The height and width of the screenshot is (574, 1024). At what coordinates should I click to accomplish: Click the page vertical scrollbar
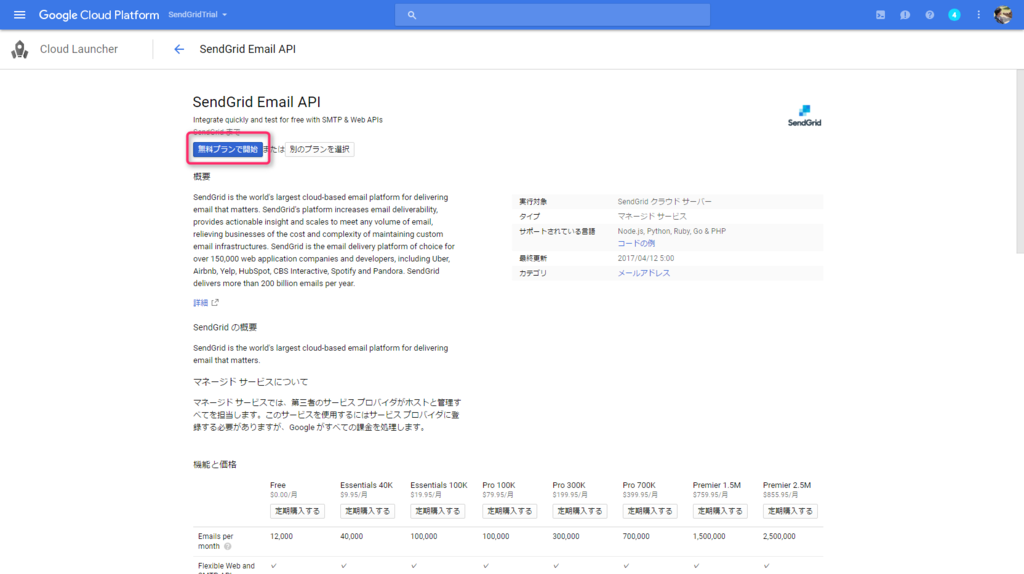1020,162
